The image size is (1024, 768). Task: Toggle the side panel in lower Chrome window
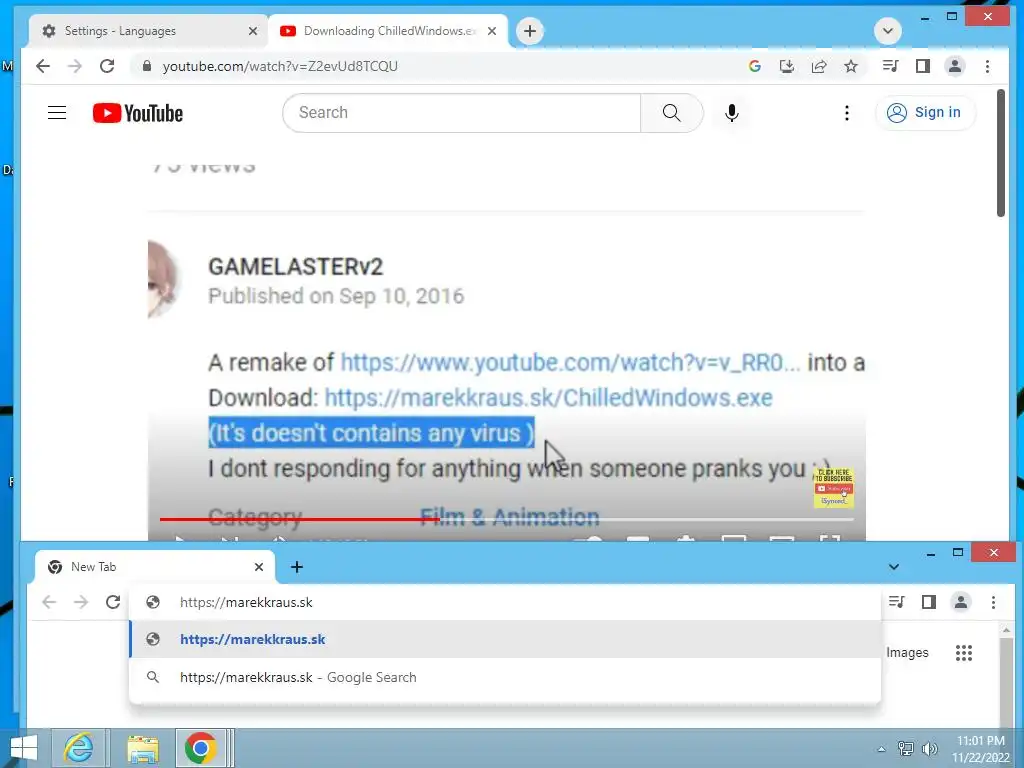pyautogui.click(x=929, y=602)
